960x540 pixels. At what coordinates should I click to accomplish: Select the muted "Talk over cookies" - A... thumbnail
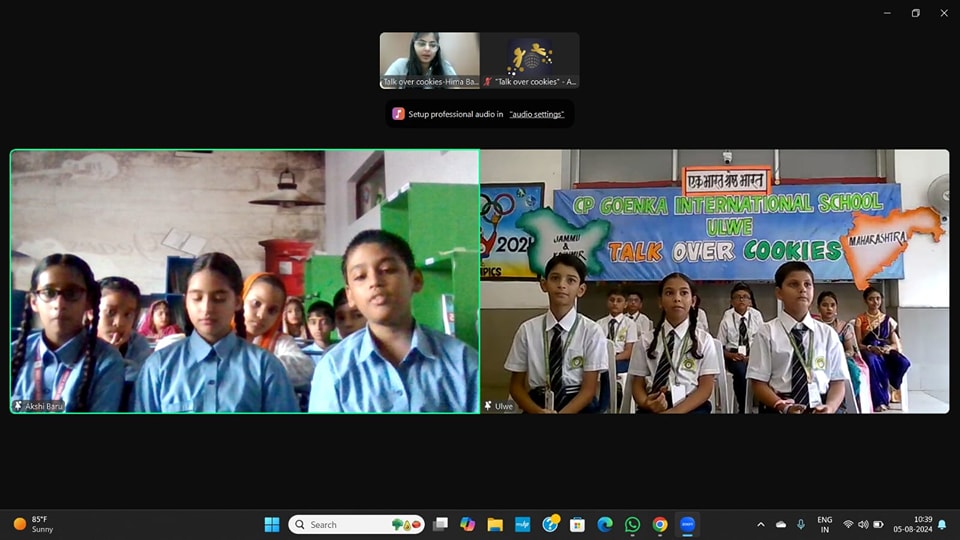(530, 61)
